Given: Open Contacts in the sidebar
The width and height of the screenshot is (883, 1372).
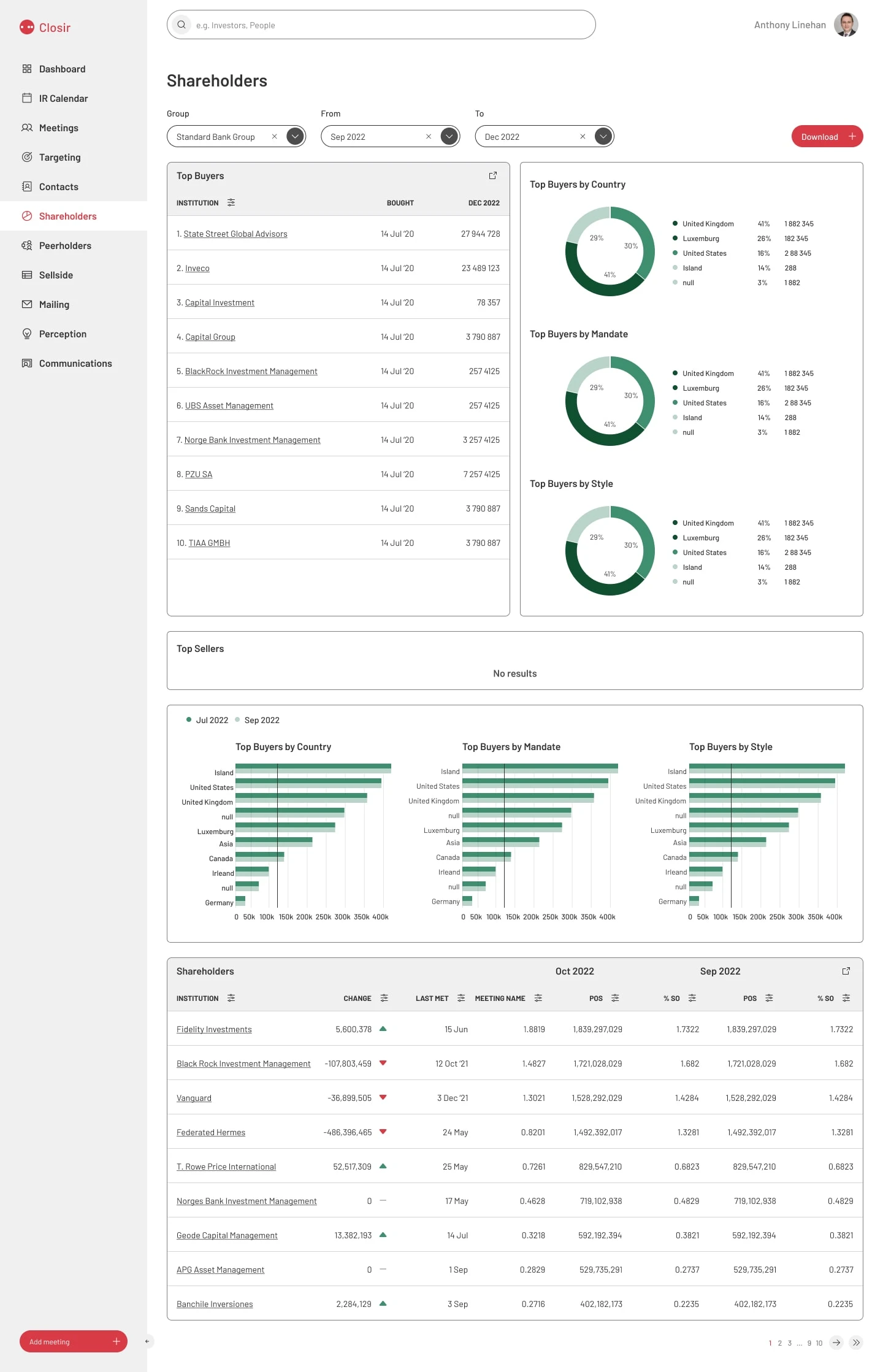Looking at the screenshot, I should tap(74, 186).
